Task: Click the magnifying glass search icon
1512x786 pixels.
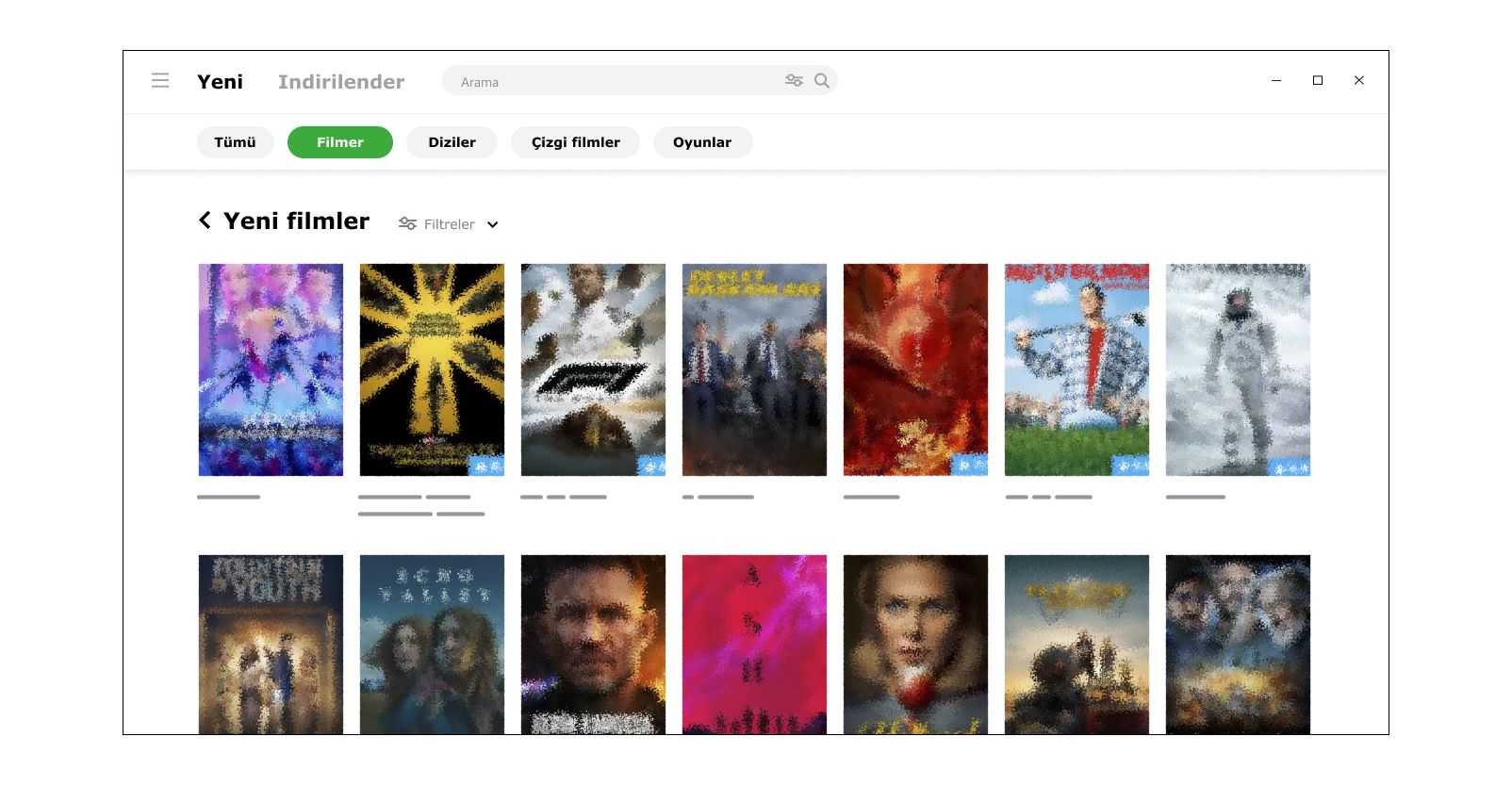Action: [x=822, y=81]
